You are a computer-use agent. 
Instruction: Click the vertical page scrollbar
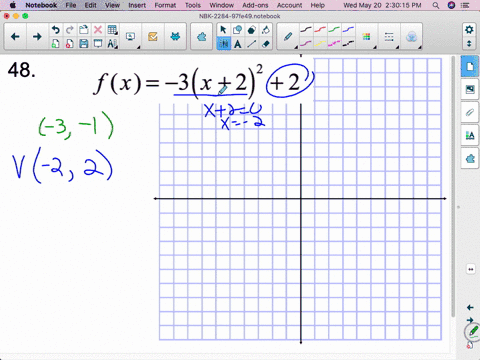click(453, 187)
